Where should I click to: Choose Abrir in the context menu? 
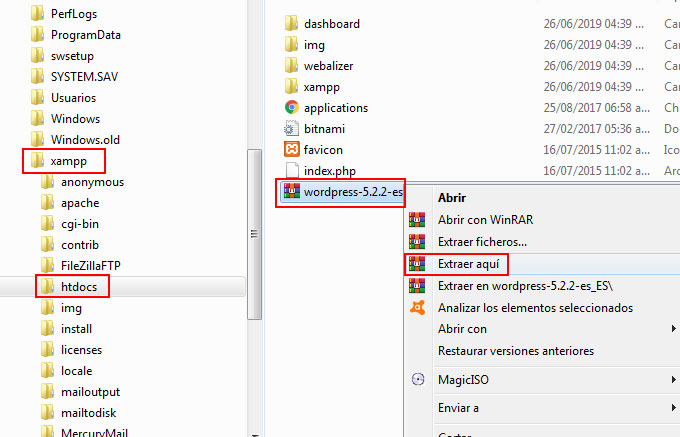452,198
